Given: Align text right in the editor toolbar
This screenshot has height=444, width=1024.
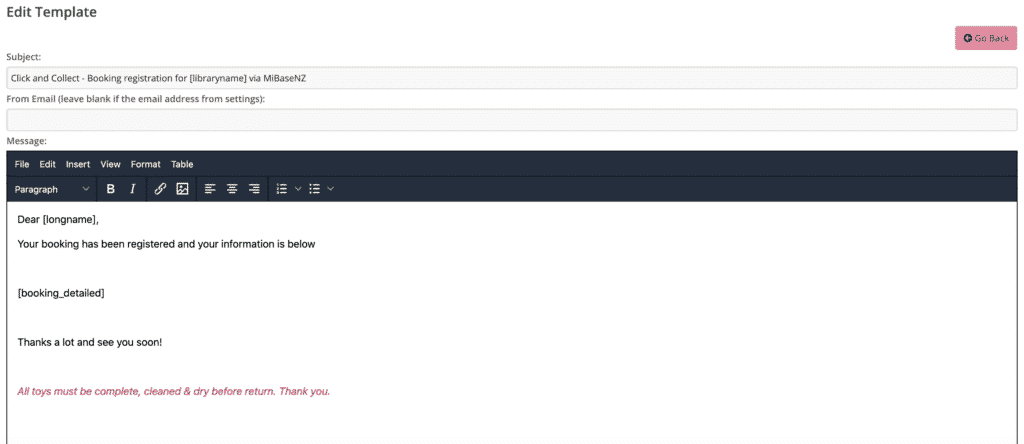Looking at the screenshot, I should (x=254, y=189).
